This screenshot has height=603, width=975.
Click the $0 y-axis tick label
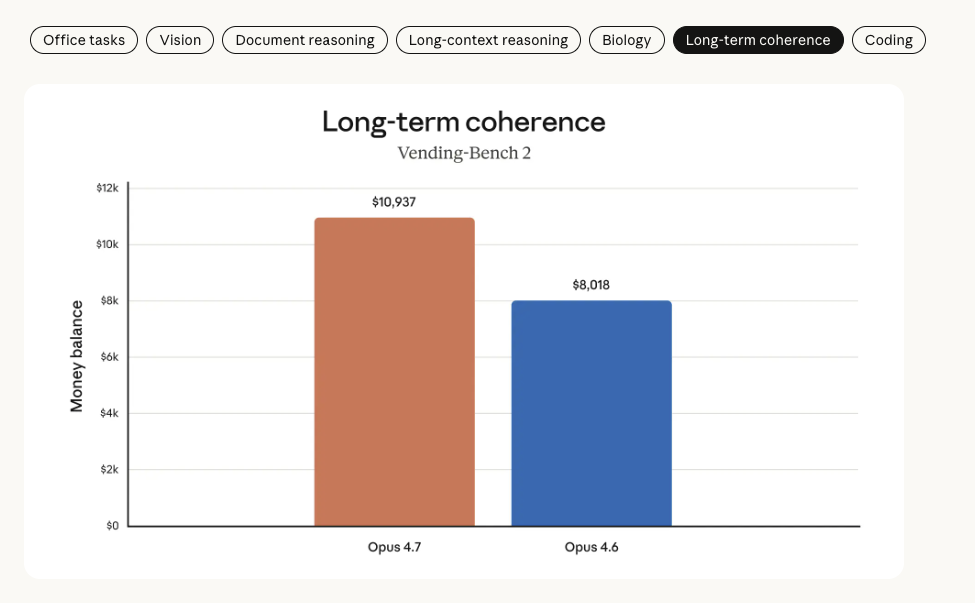click(113, 526)
